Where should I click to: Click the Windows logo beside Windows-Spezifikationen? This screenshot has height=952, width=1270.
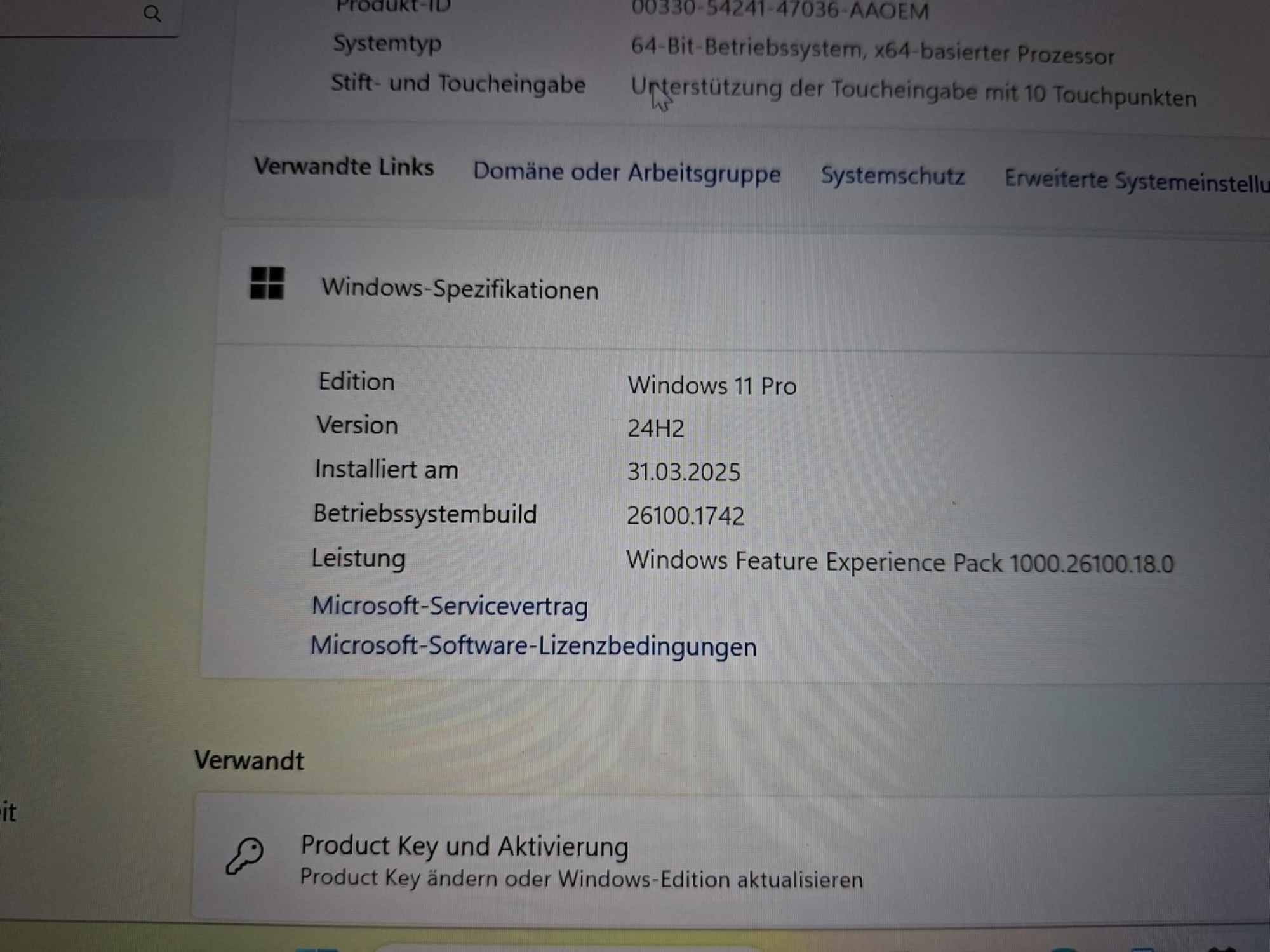coord(267,282)
